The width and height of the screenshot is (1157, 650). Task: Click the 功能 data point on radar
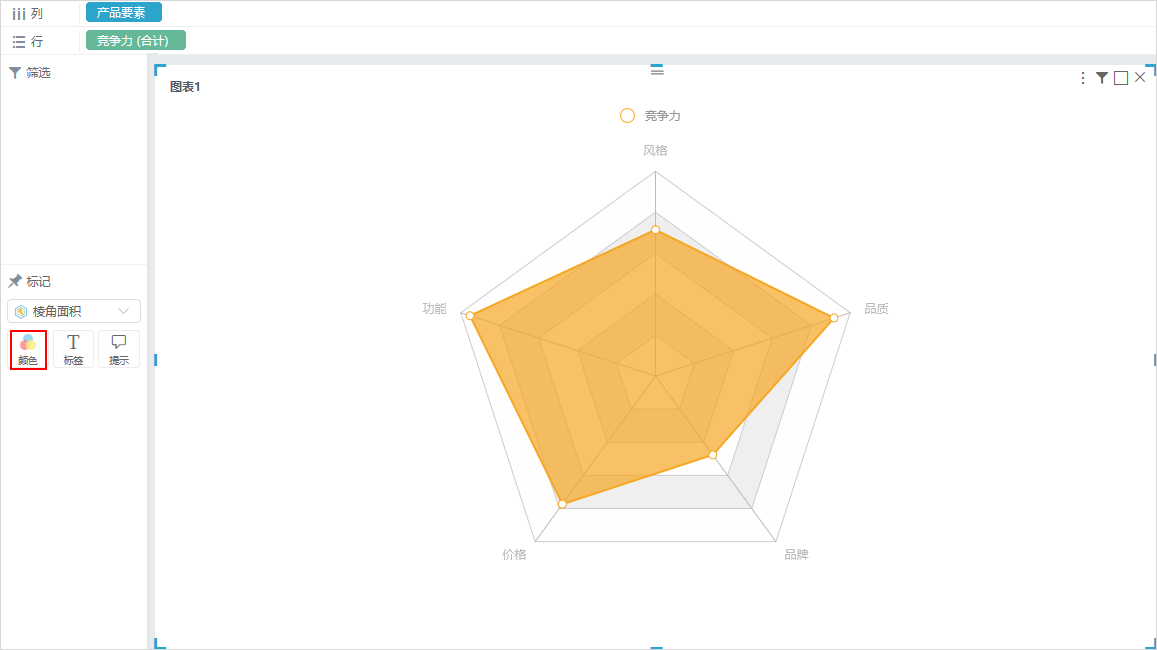(x=470, y=316)
